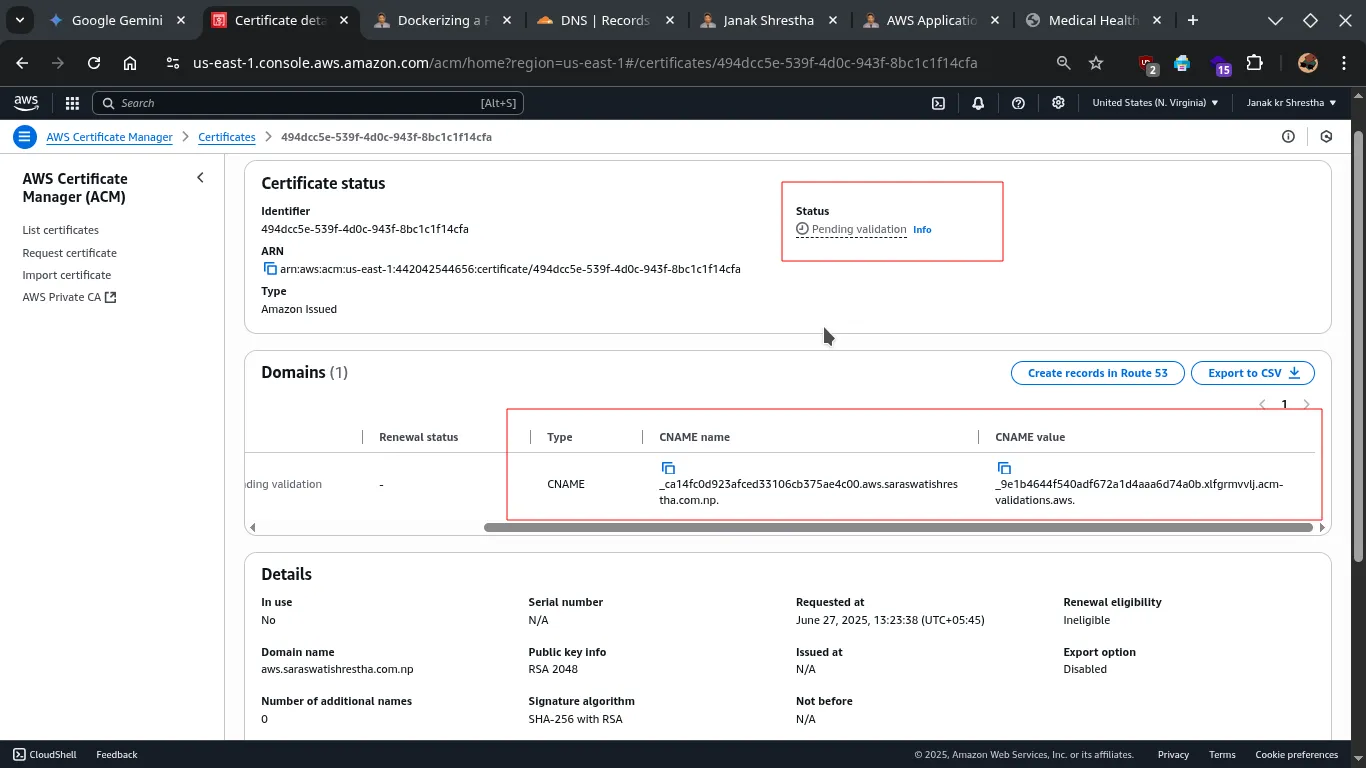Open the region selector dropdown
The image size is (1366, 768).
click(x=1155, y=103)
